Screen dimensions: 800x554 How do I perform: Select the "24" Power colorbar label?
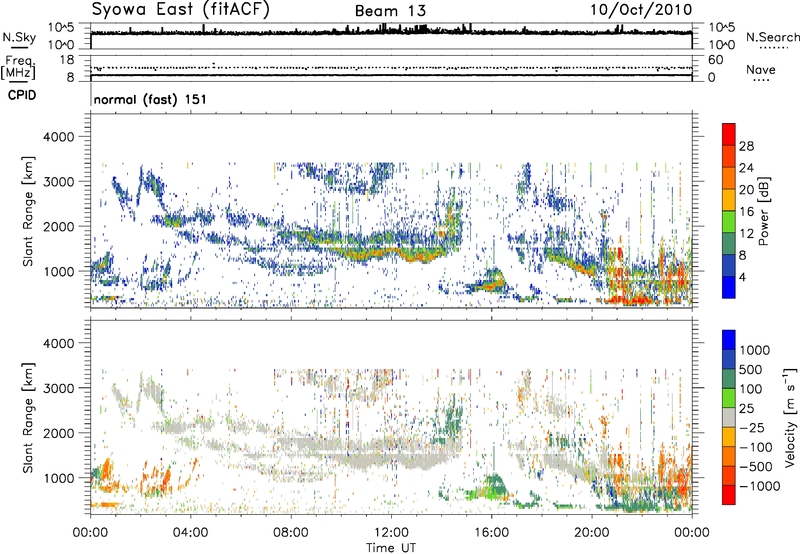[x=746, y=168]
